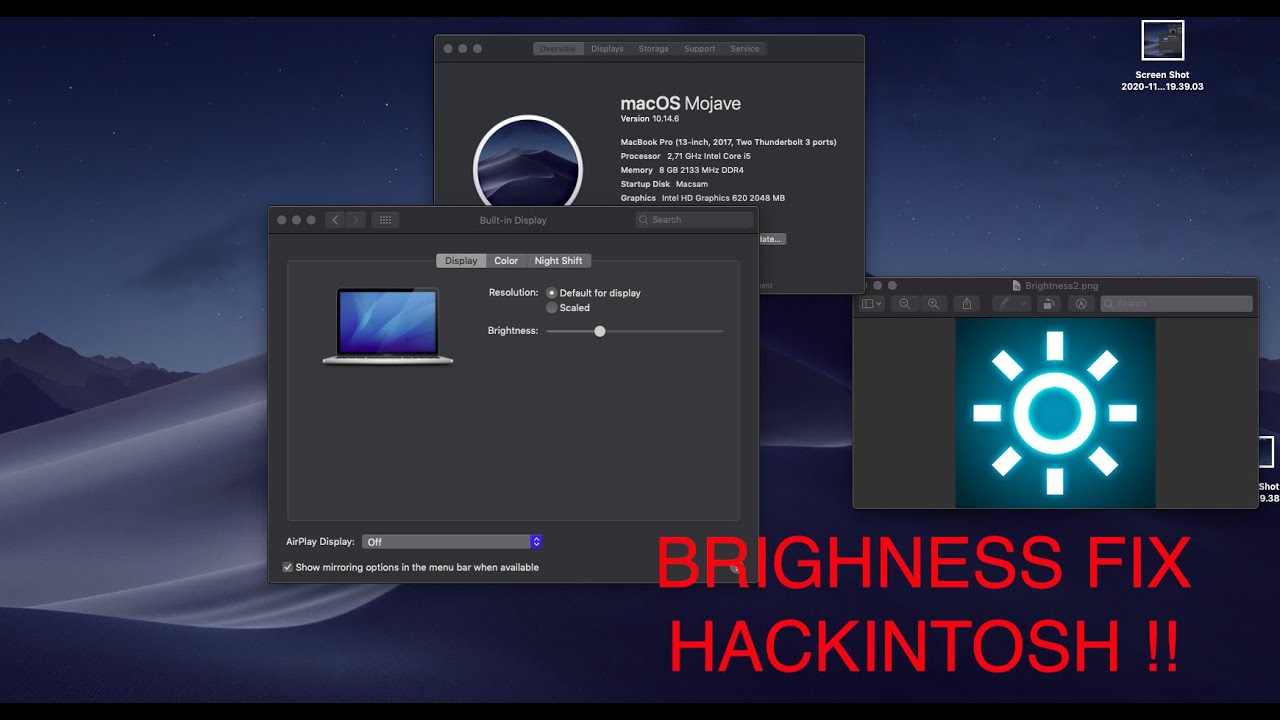This screenshot has width=1280, height=720.
Task: Click the 'Built-in Display' window title
Action: (513, 220)
